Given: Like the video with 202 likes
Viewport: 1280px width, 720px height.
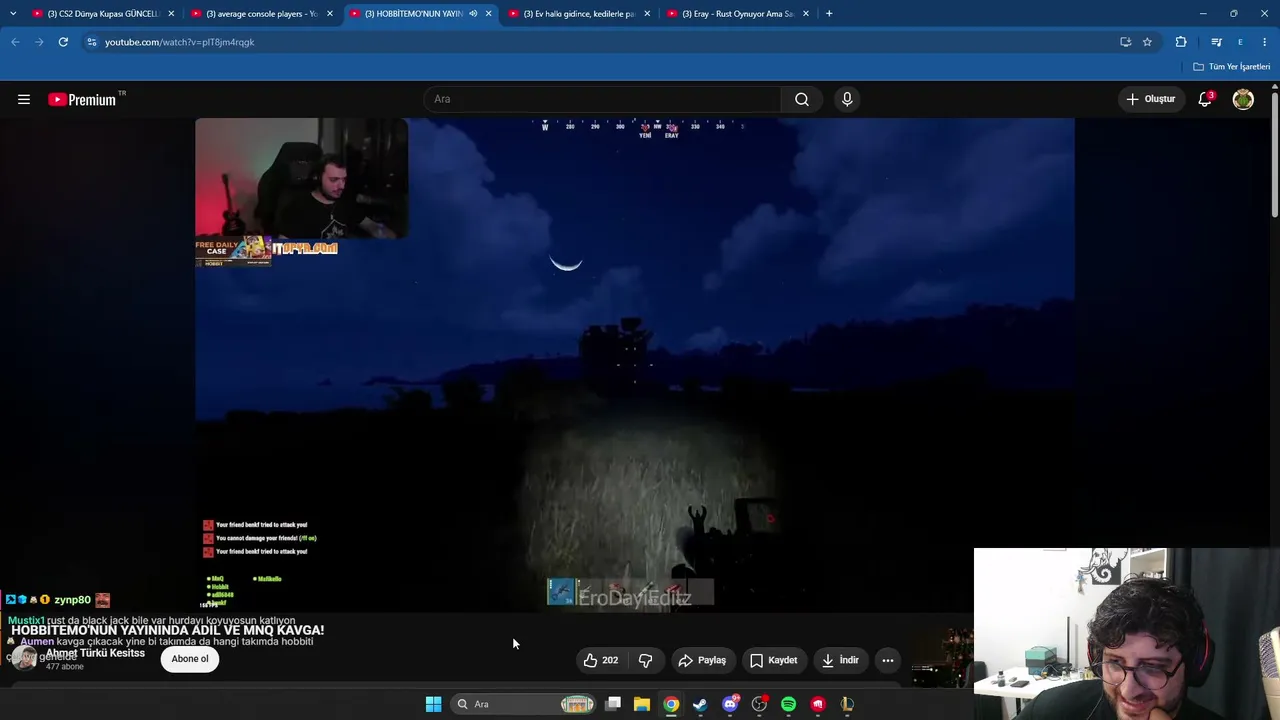Looking at the screenshot, I should pyautogui.click(x=600, y=660).
